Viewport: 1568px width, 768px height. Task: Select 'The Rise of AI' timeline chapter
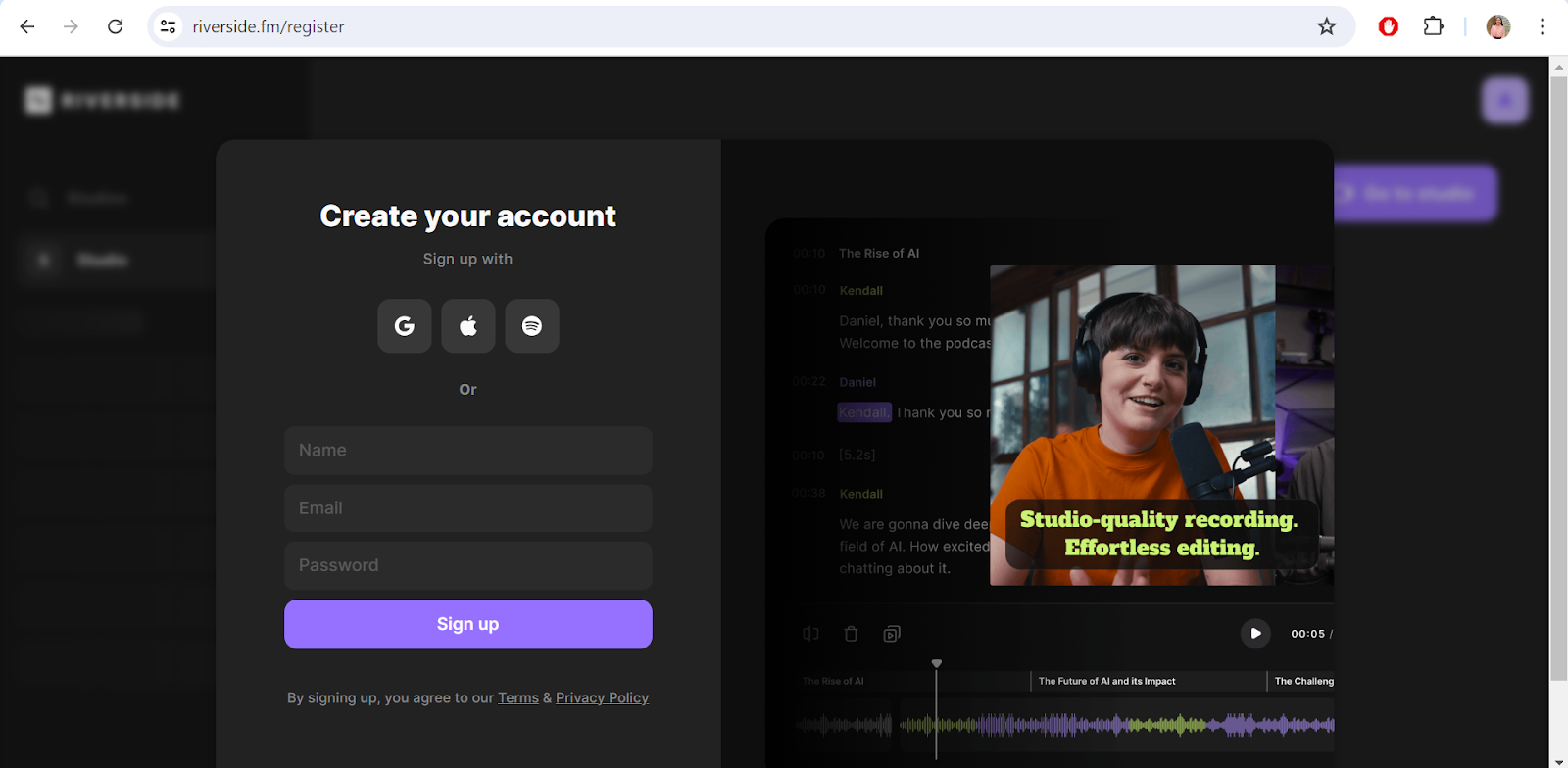(833, 681)
